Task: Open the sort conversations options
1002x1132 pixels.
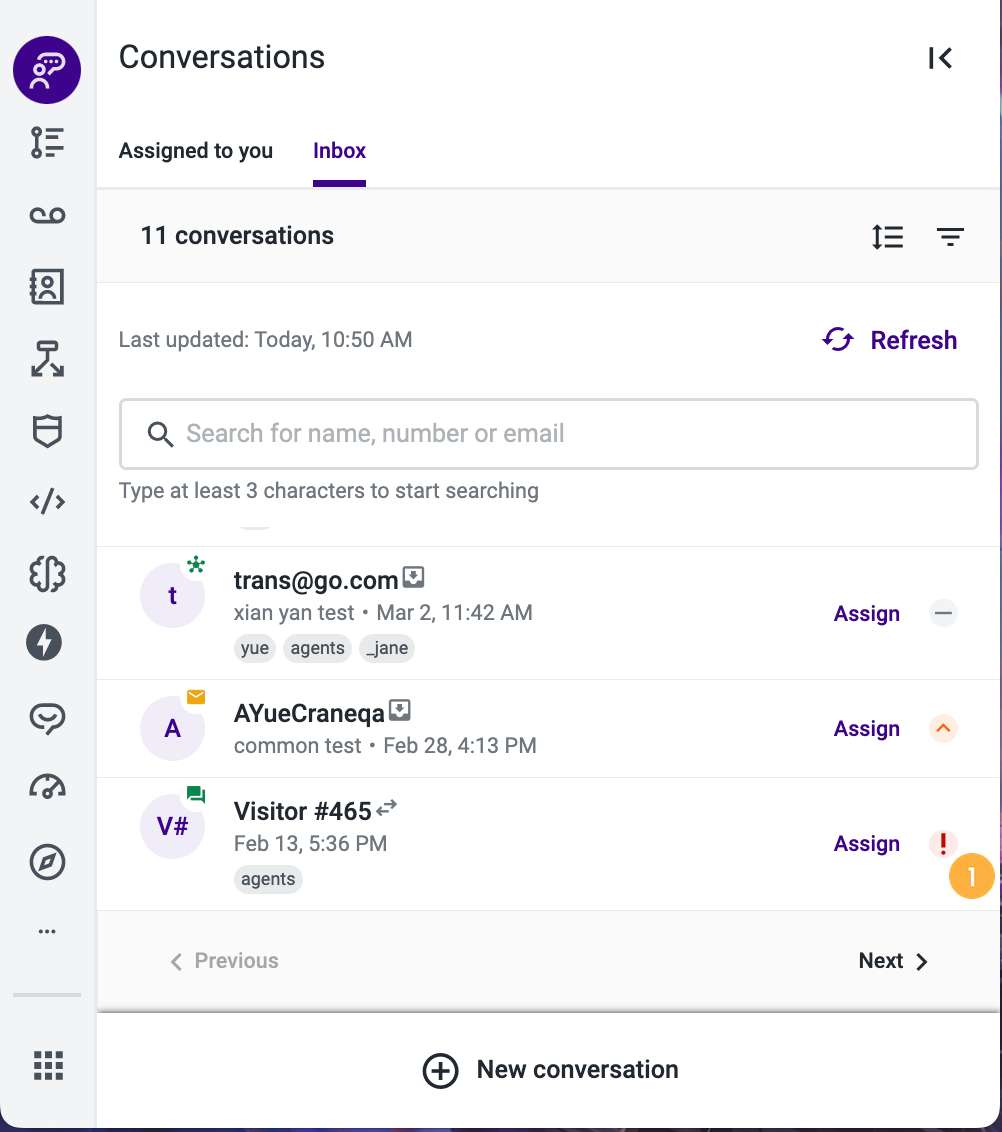Action: (x=887, y=237)
